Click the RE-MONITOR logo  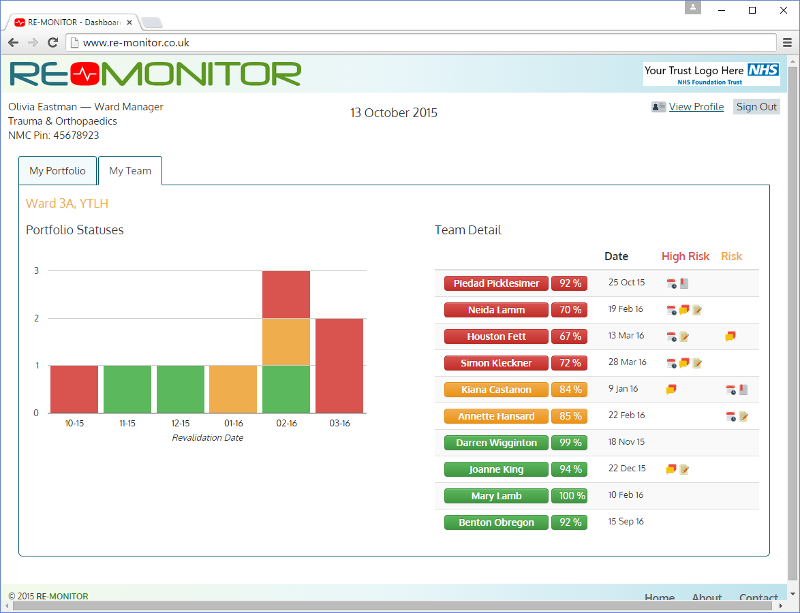pyautogui.click(x=155, y=75)
